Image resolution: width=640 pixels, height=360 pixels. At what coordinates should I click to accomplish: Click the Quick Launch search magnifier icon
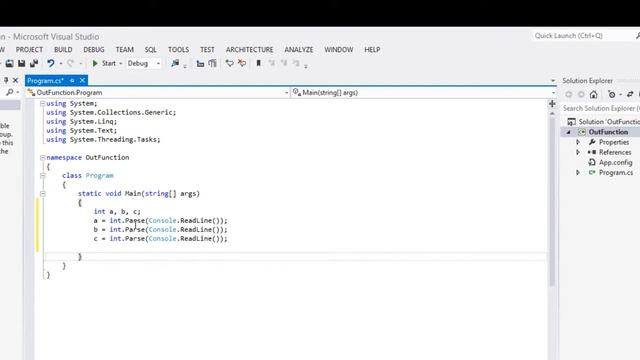[x=638, y=36]
